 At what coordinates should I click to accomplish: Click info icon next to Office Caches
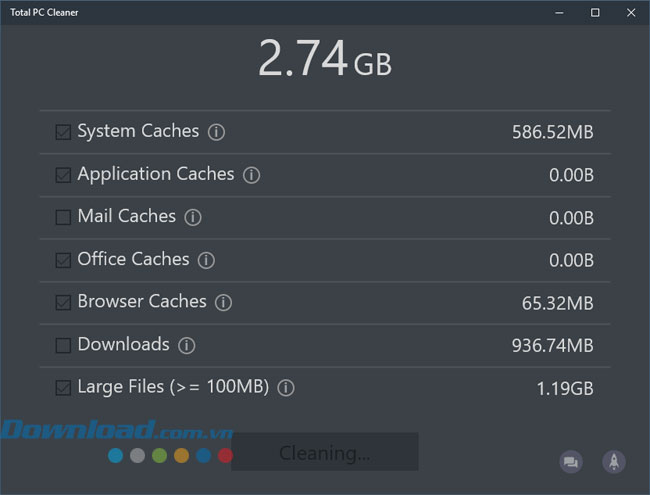click(206, 260)
